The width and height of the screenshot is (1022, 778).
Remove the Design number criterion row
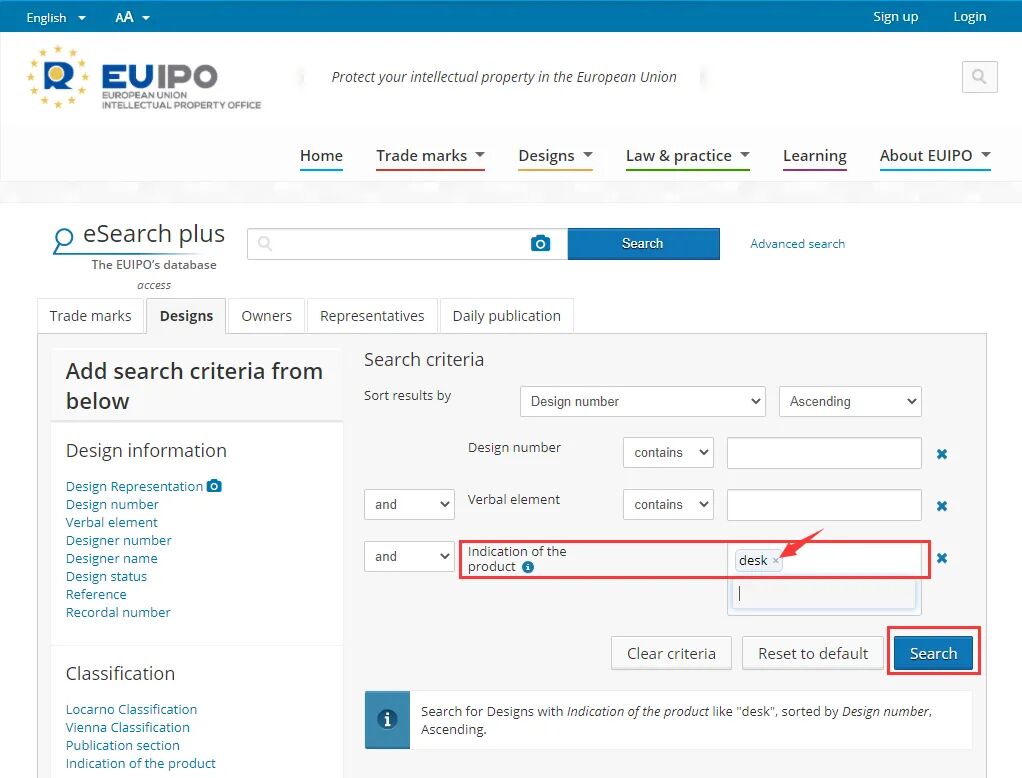point(942,454)
